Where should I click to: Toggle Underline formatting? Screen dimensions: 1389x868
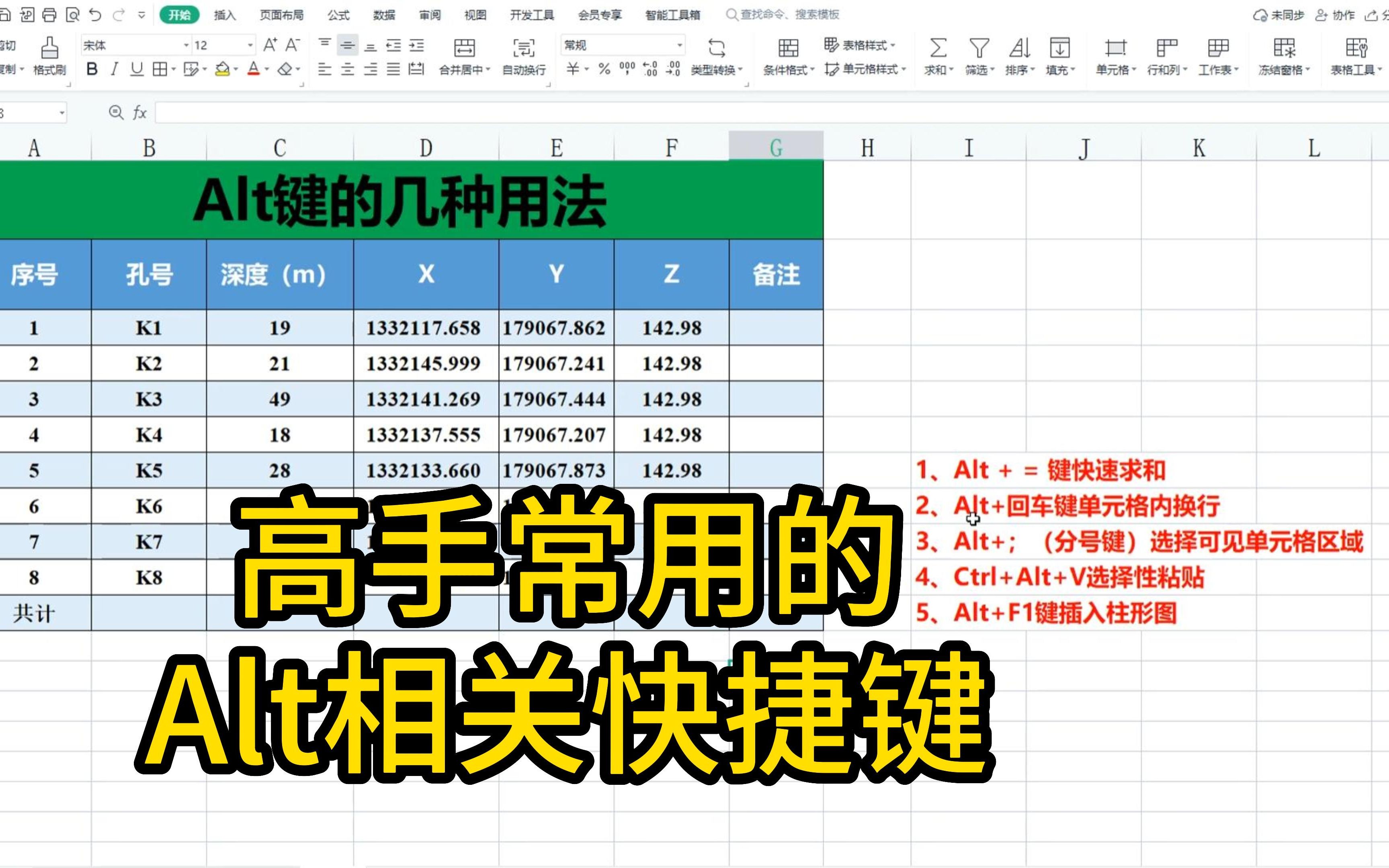(137, 70)
